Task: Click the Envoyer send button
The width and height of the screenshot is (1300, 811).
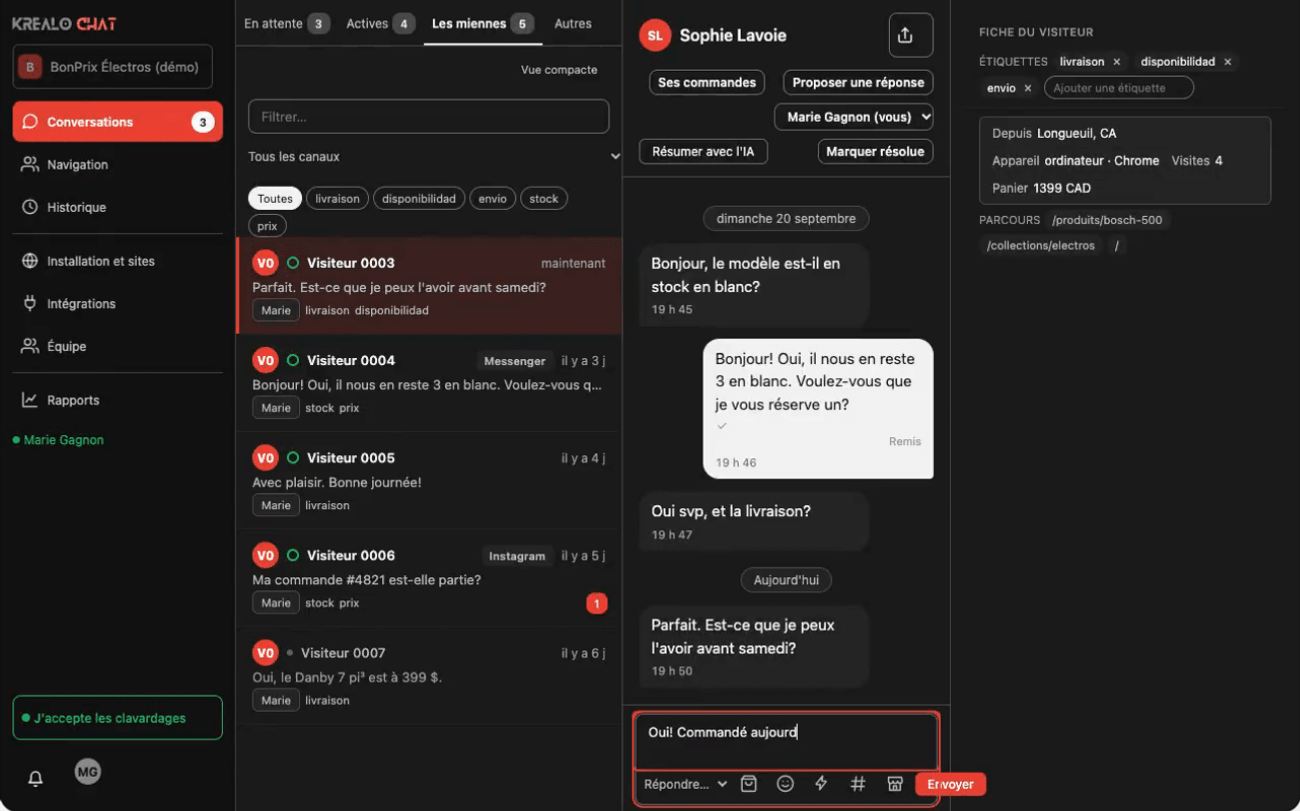Action: click(950, 784)
